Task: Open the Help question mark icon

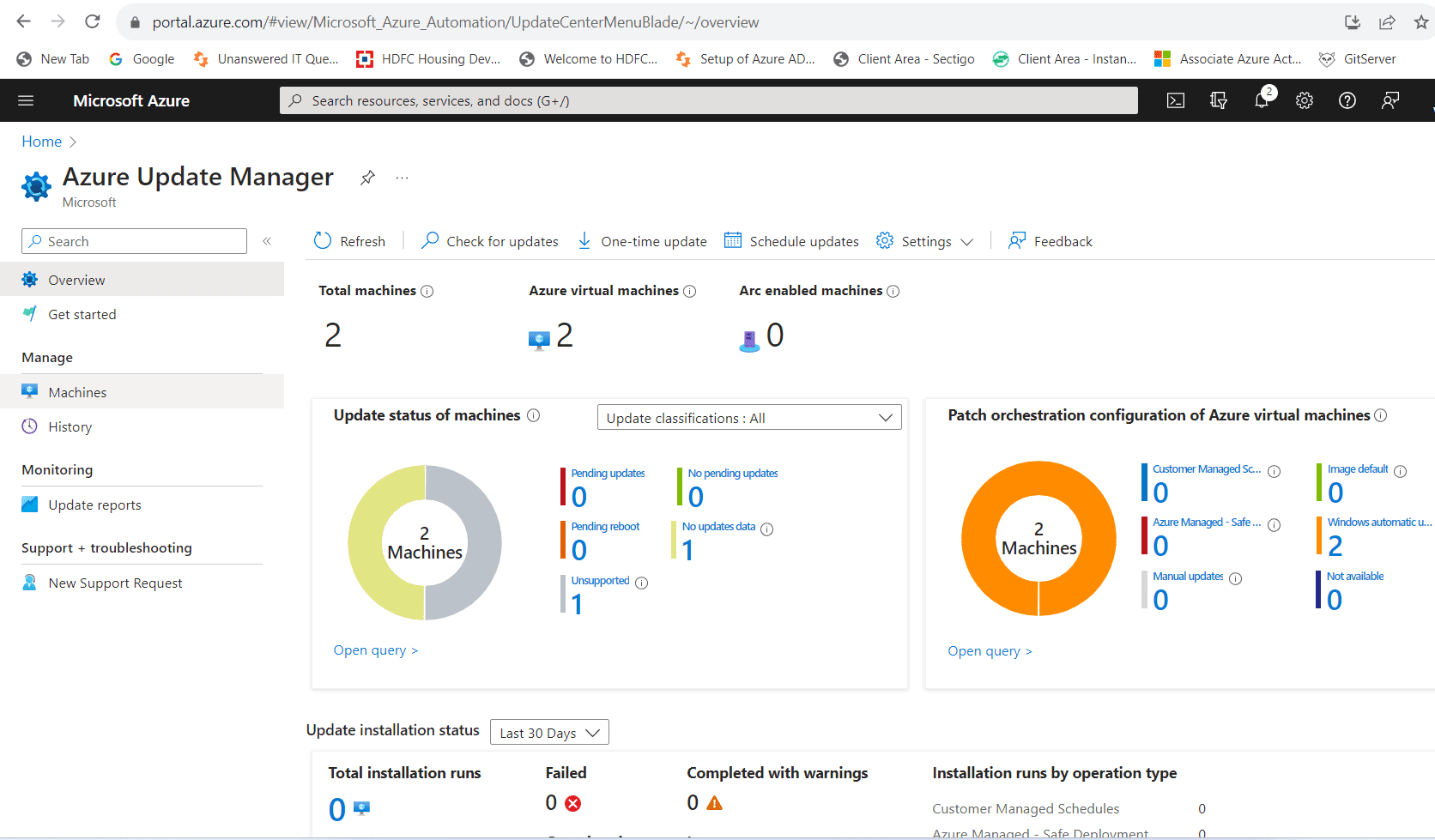Action: 1347,100
